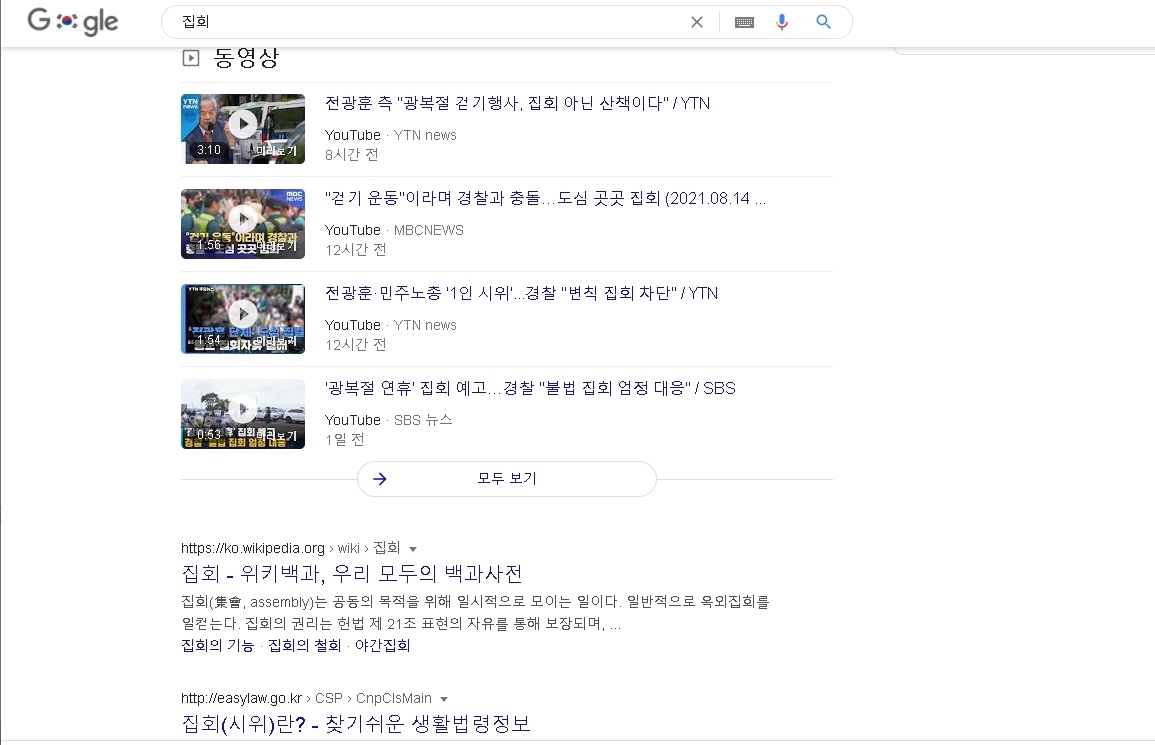The image size is (1155, 745).
Task: Click the 8시간 전 timestamp
Action: [351, 155]
